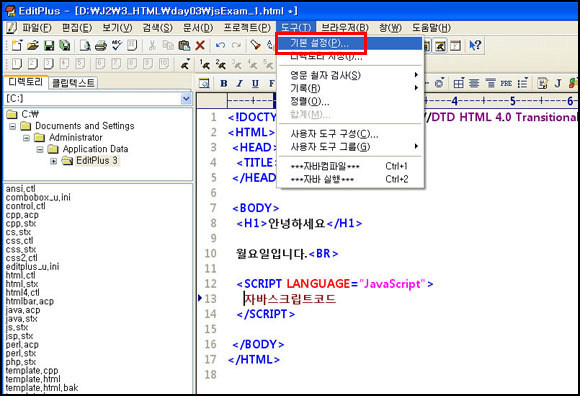Select editplus_u.ini in file list

pyautogui.click(x=33, y=267)
